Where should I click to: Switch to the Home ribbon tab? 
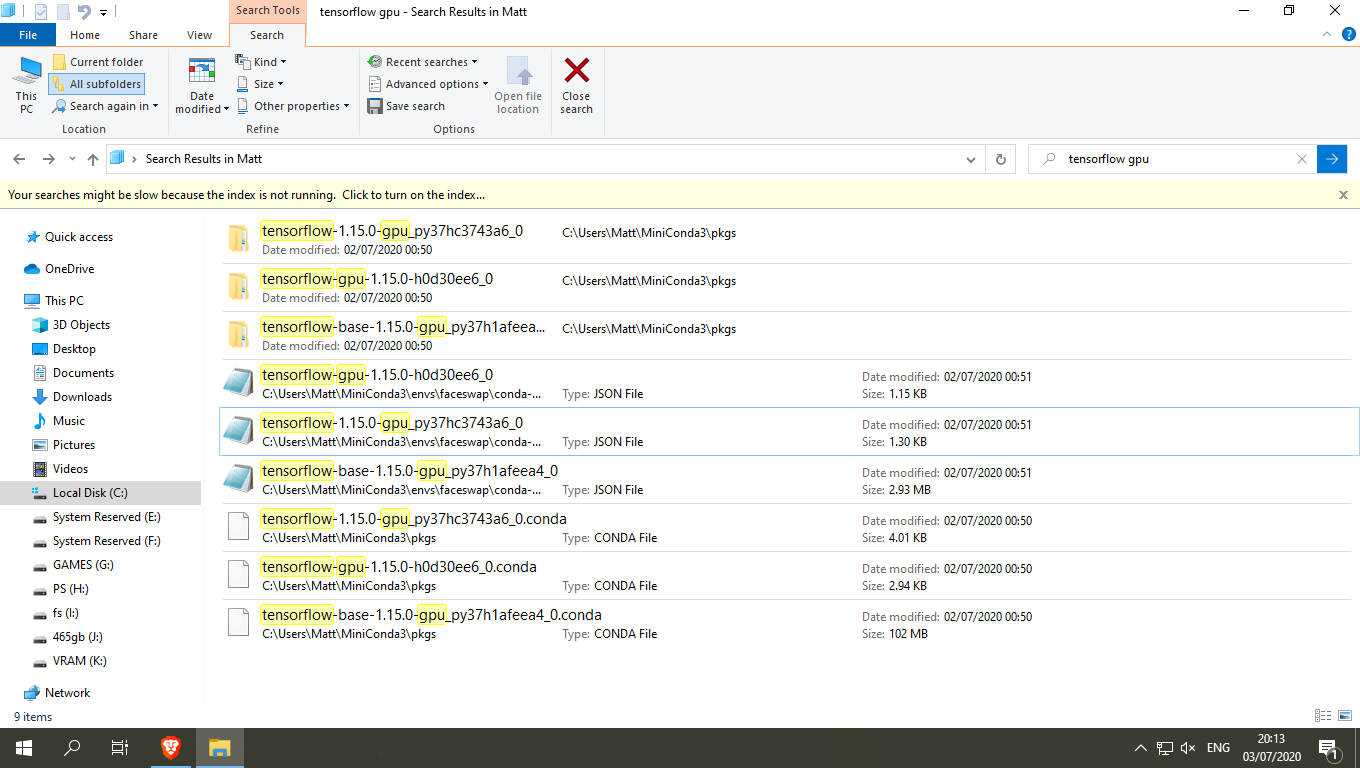[x=85, y=35]
